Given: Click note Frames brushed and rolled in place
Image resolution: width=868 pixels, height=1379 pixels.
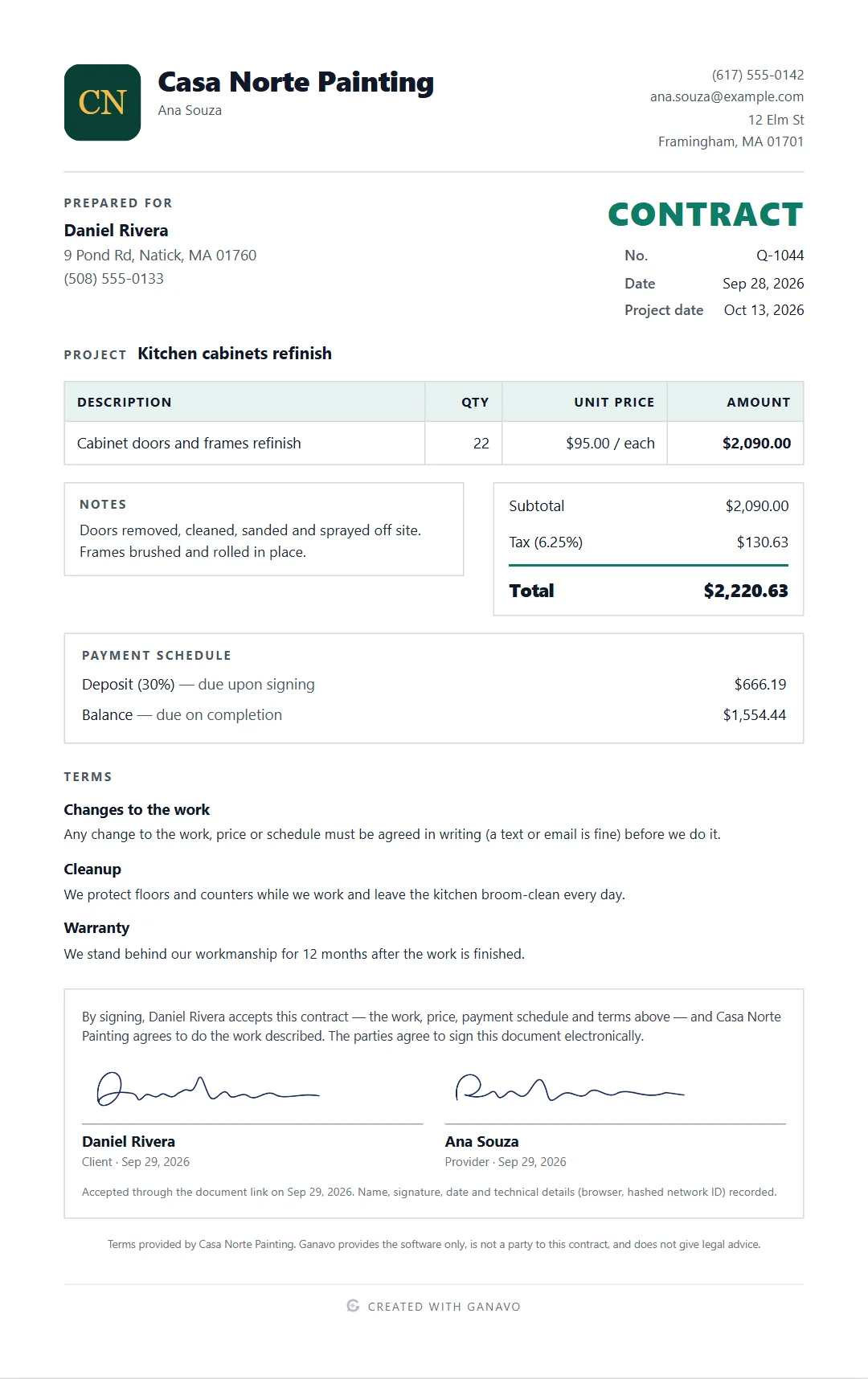Looking at the screenshot, I should tap(193, 552).
